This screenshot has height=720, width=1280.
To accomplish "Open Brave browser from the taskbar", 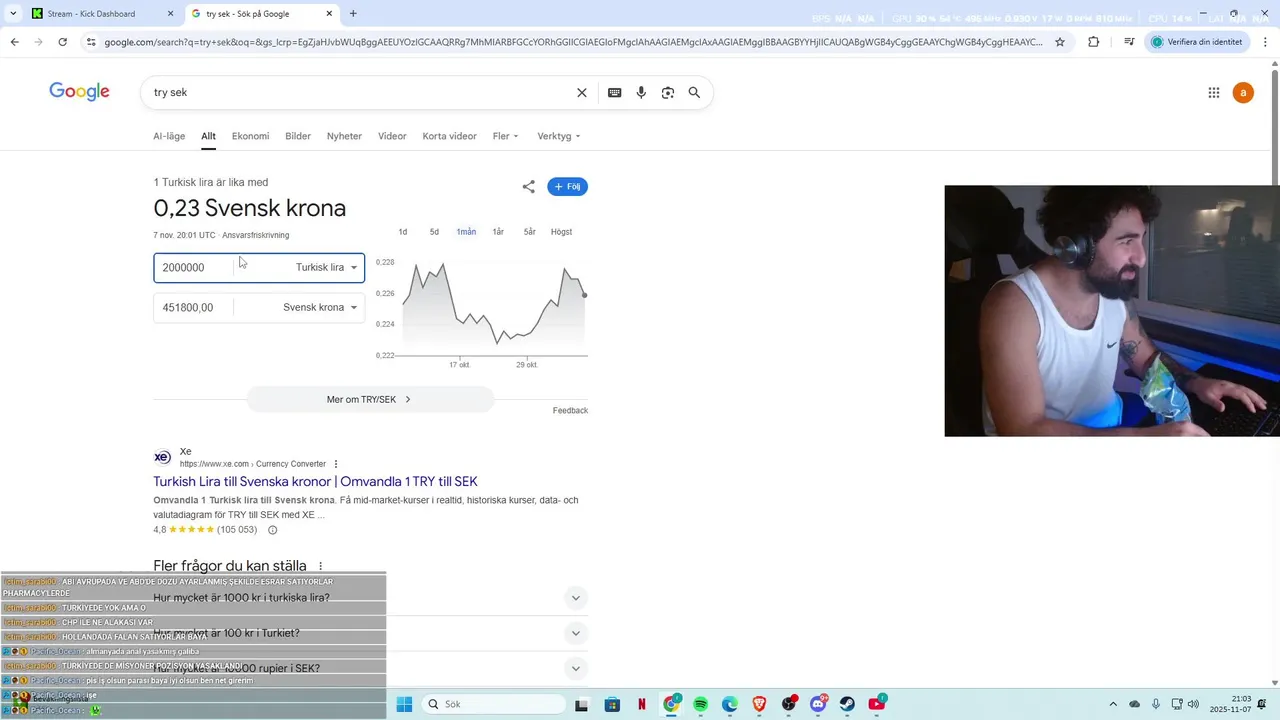I will [759, 704].
